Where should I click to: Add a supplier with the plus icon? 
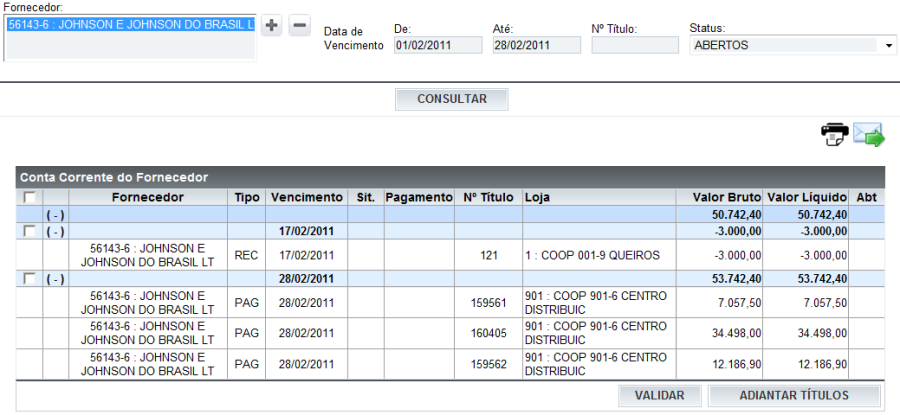point(271,25)
